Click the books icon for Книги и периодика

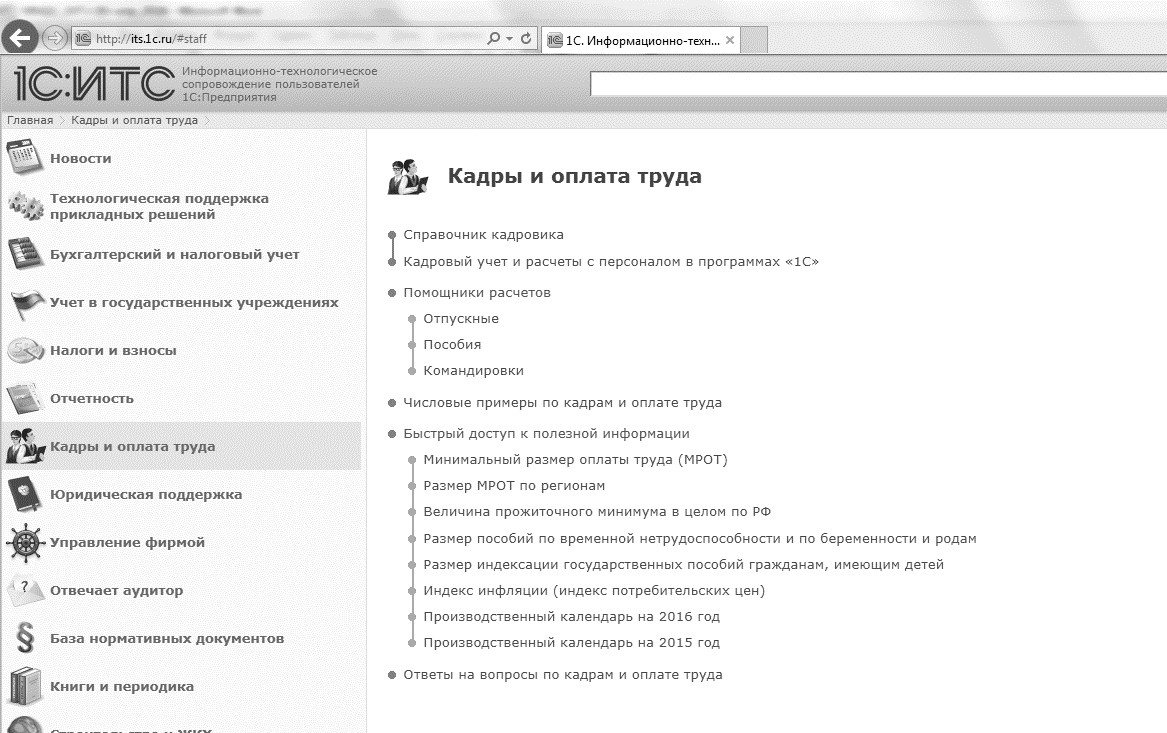click(25, 686)
